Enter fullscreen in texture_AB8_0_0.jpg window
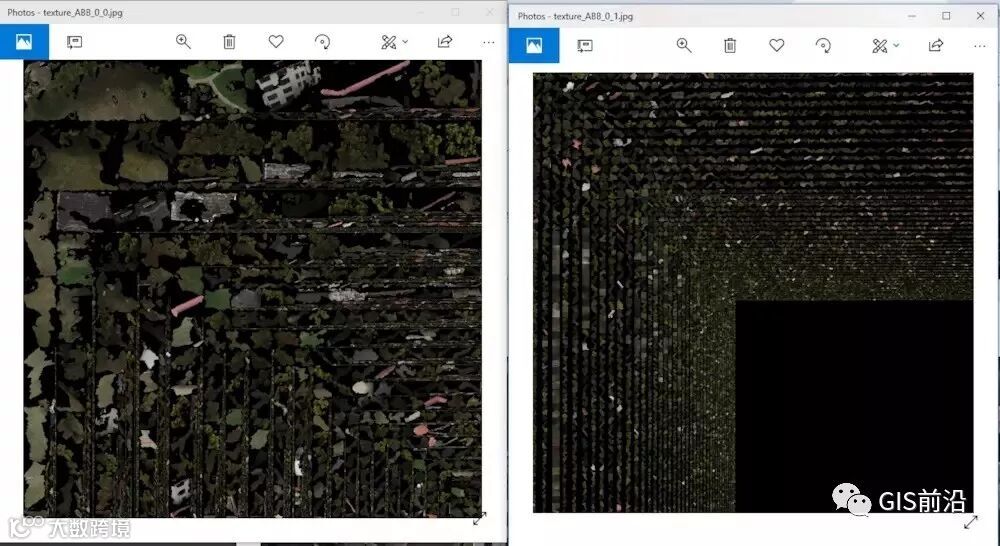Screen dimensions: 1000x546 pos(480,519)
